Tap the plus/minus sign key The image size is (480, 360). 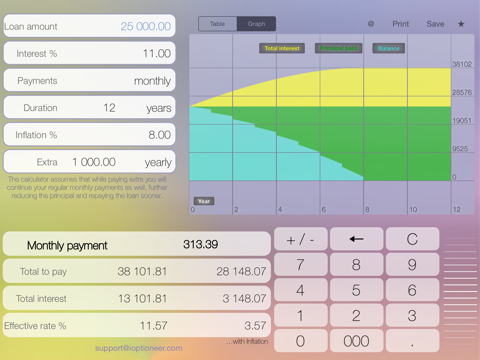click(x=300, y=239)
